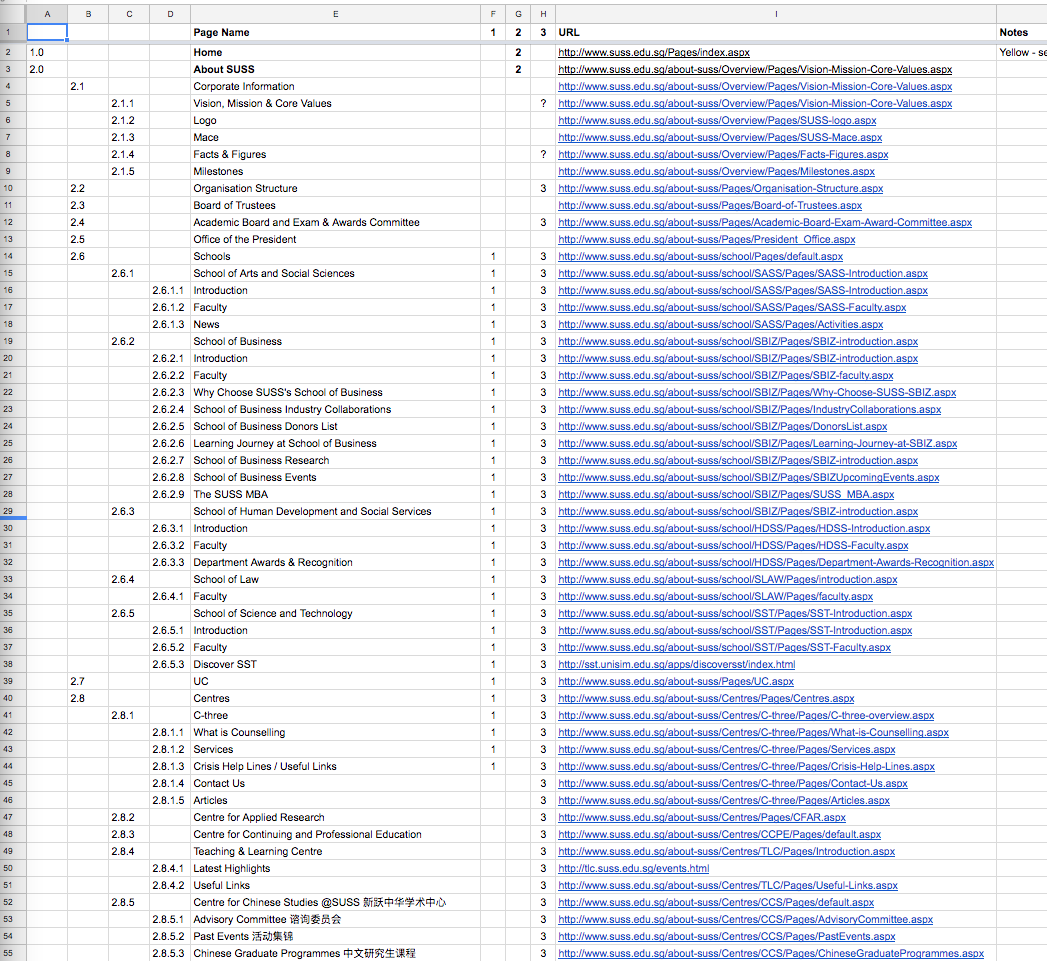The height and width of the screenshot is (961, 1047).
Task: Open the What-is-Counselling.aspx link
Action: (x=753, y=732)
